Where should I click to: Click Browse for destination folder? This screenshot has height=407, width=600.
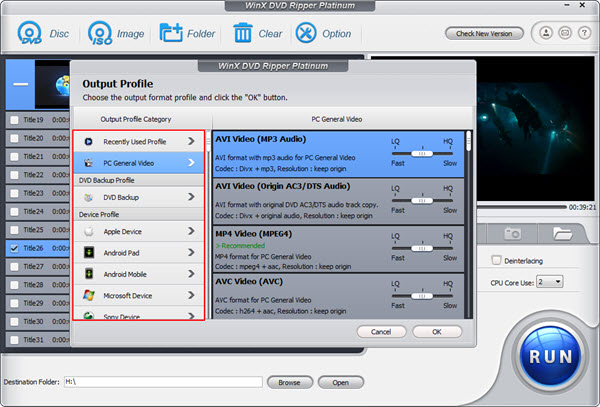coord(290,382)
